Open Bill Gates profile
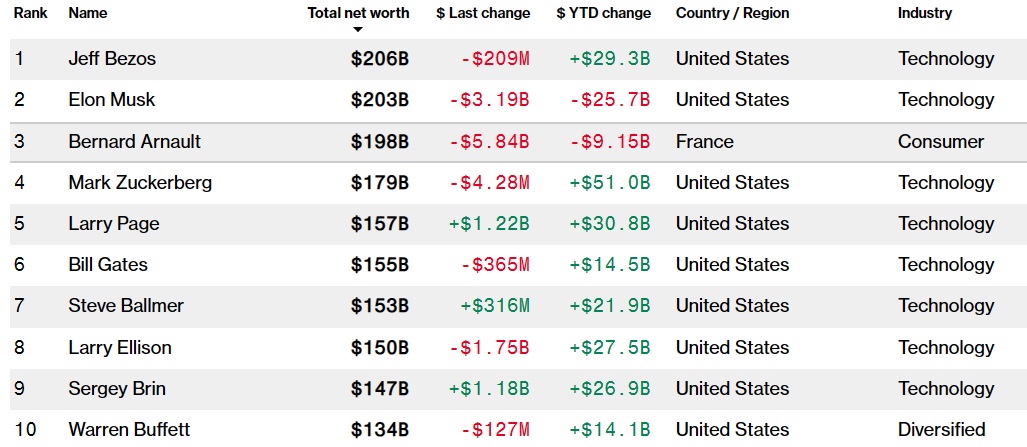 (108, 265)
